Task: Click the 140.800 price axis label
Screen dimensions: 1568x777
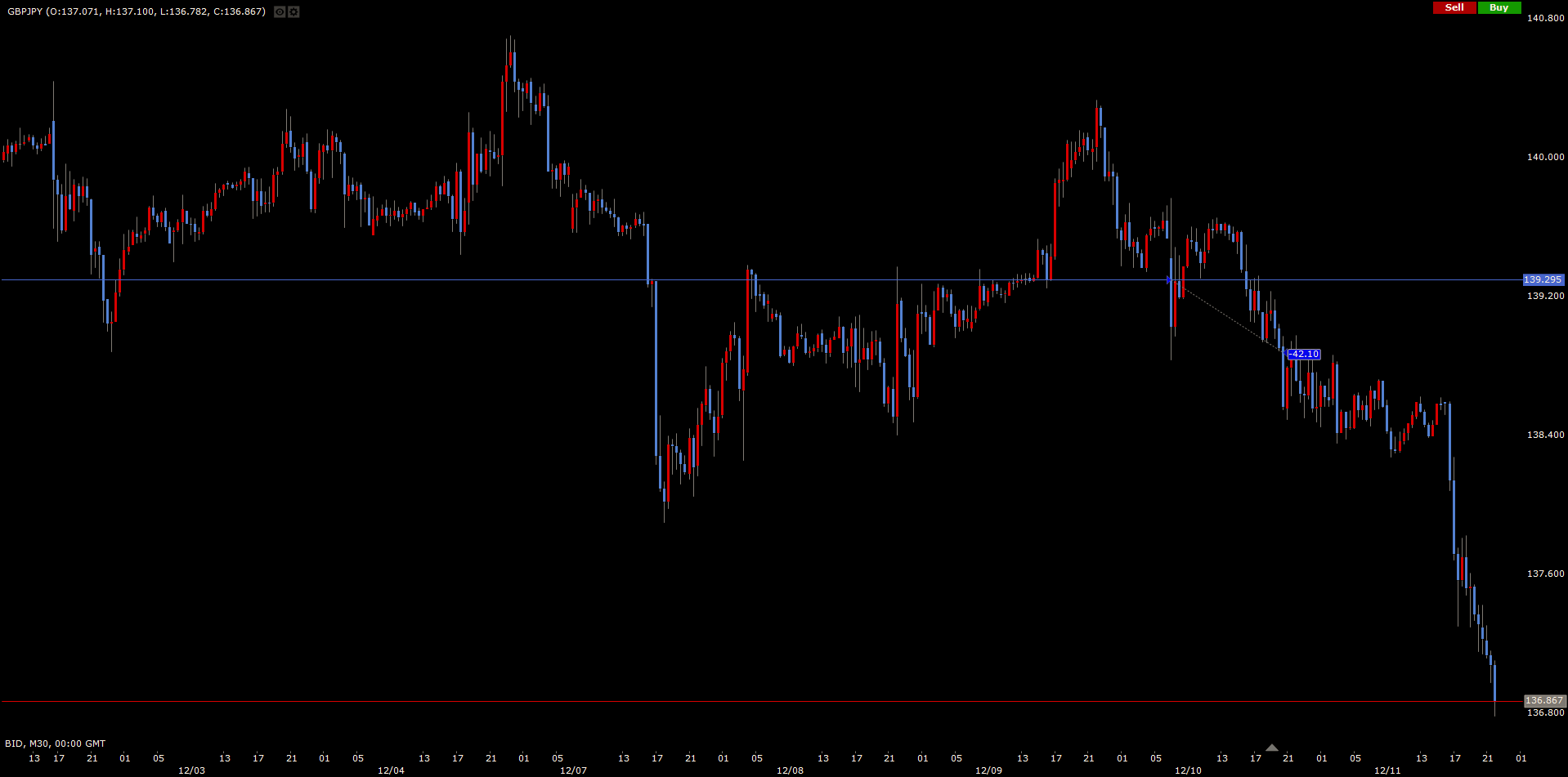Action: (x=1545, y=18)
